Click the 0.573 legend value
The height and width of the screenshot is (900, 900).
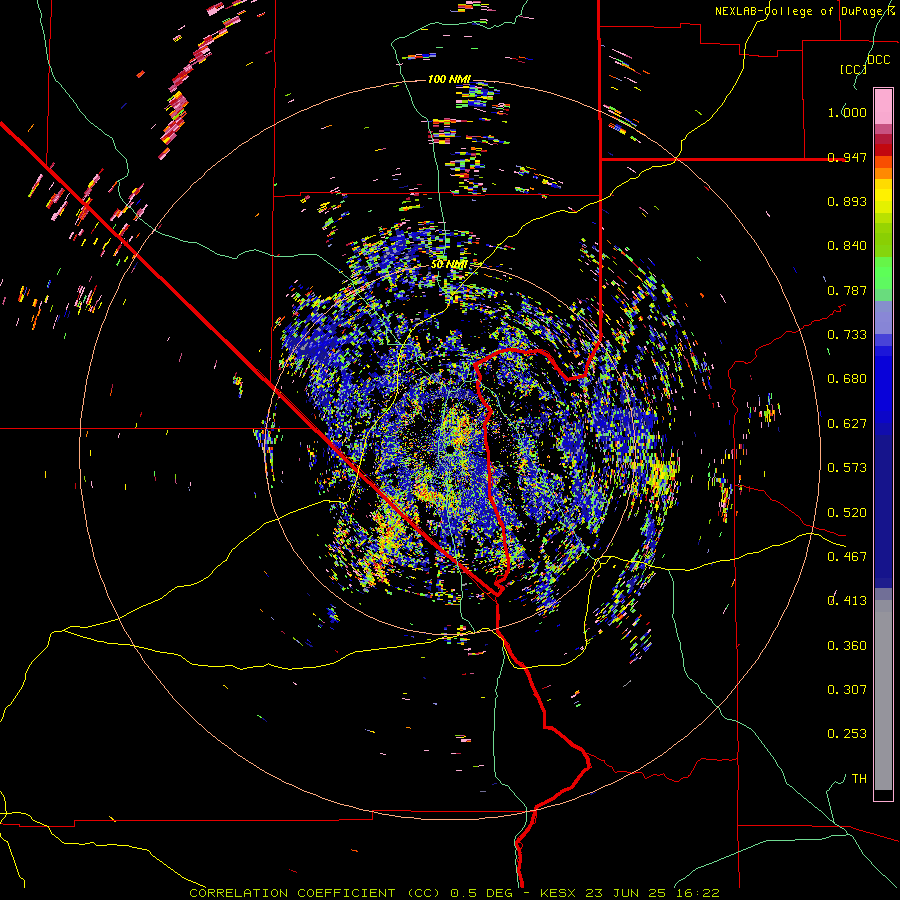[x=847, y=468]
